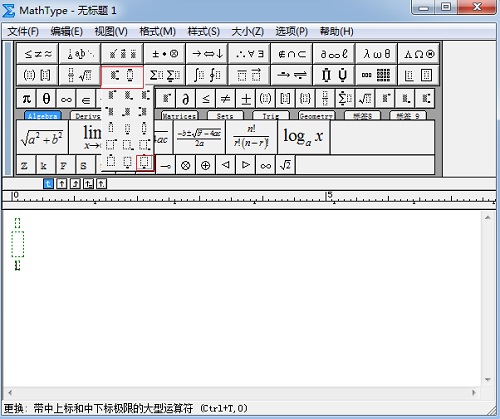Screen dimensions: 500x419
Task: Insert the θ symbol from small bar
Action: pos(46,99)
